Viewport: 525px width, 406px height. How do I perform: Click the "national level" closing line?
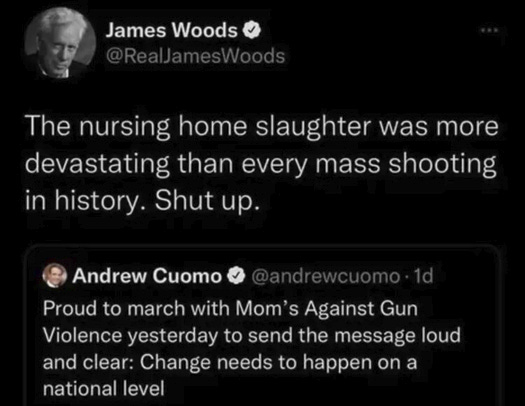coord(104,389)
